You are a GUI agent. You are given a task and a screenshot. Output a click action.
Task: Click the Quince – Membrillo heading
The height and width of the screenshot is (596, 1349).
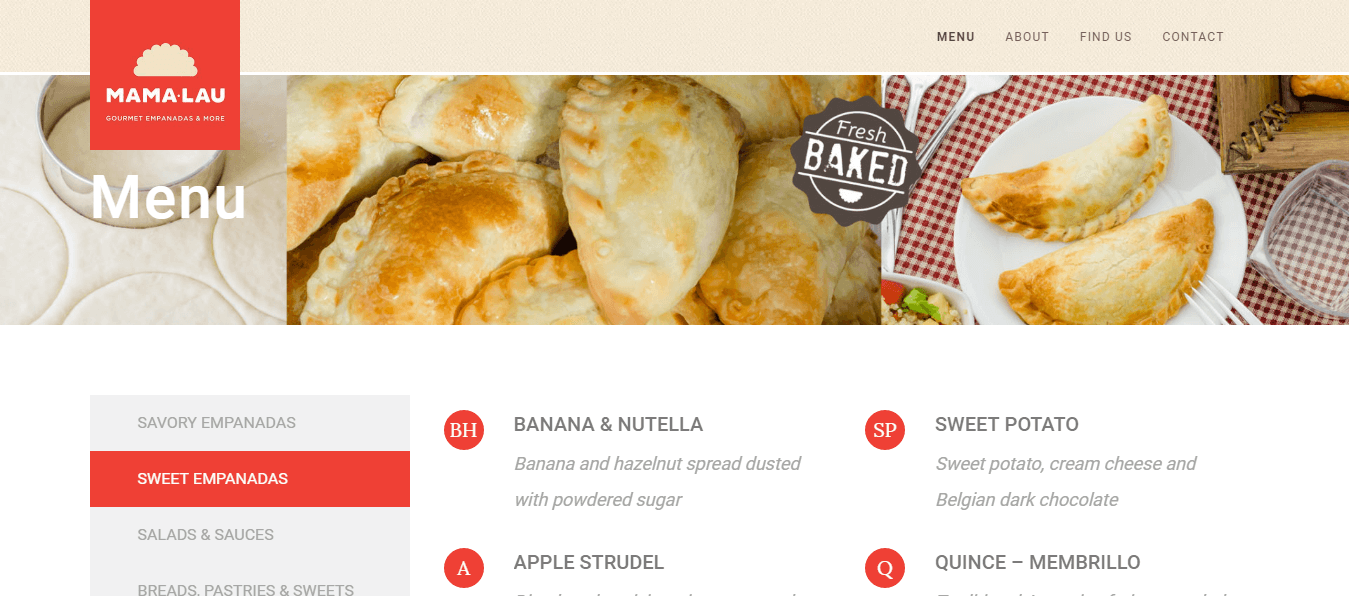(1038, 562)
